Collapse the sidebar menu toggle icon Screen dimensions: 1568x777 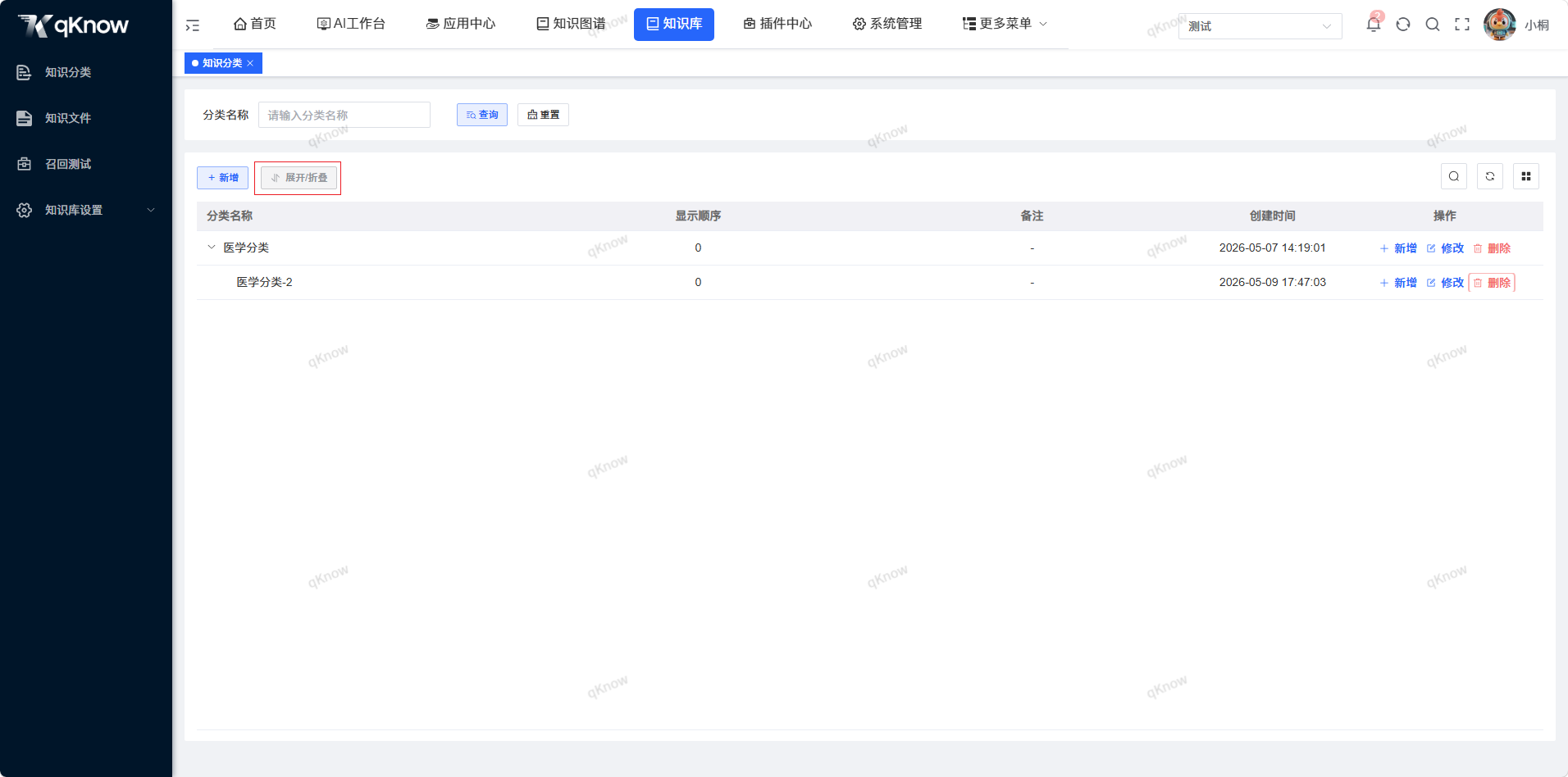tap(193, 25)
